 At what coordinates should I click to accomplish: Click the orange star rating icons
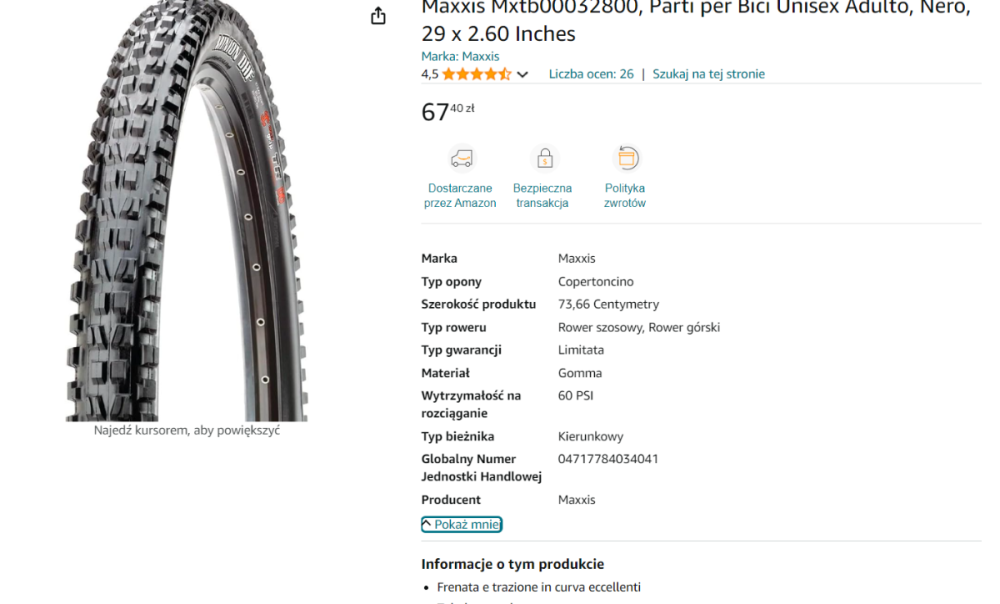point(476,74)
